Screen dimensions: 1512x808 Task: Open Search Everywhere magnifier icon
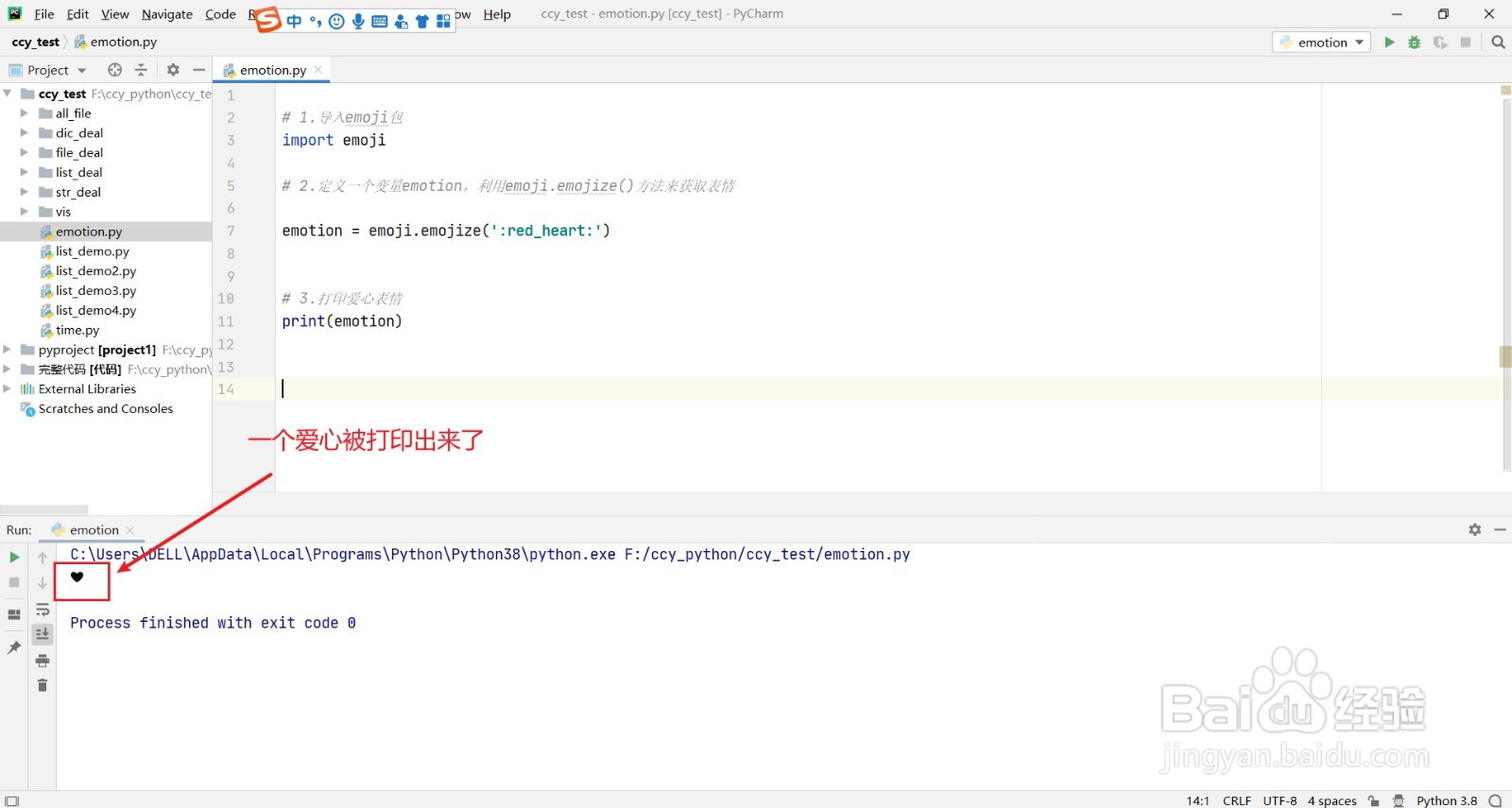click(1498, 43)
